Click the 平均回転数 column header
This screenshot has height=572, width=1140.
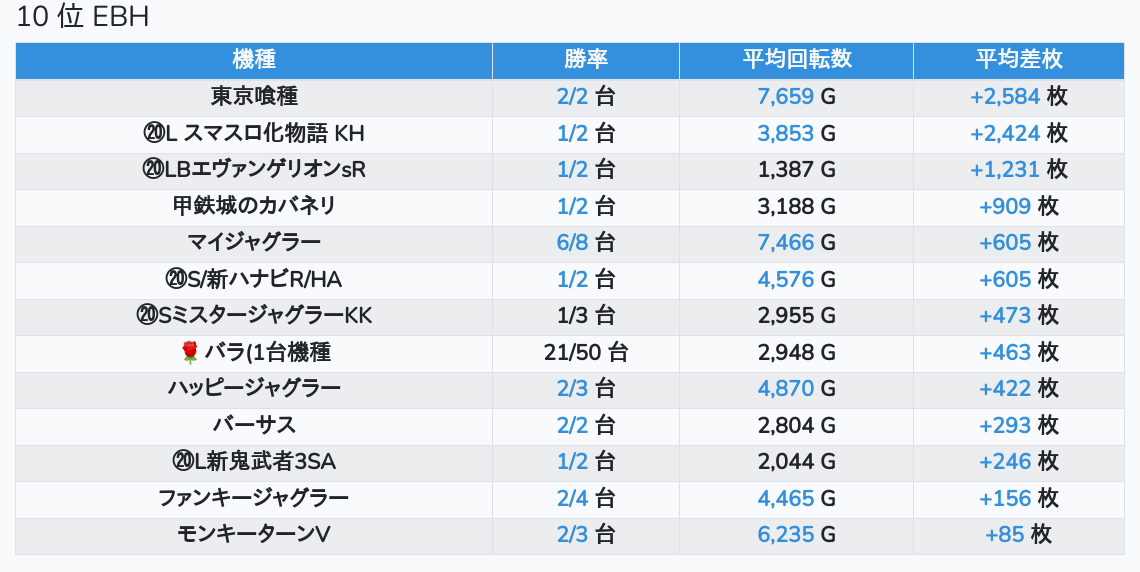(796, 60)
